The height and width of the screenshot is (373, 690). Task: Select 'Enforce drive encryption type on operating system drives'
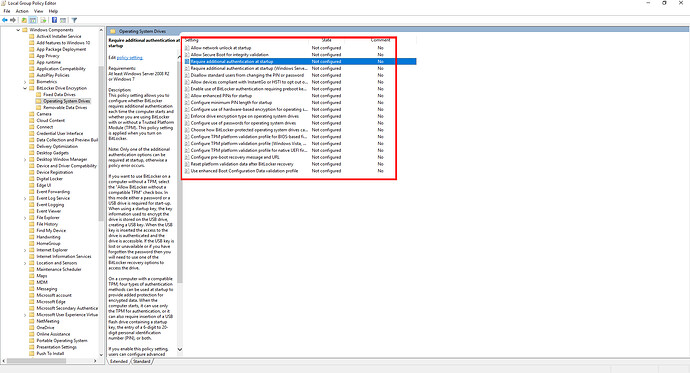point(245,116)
